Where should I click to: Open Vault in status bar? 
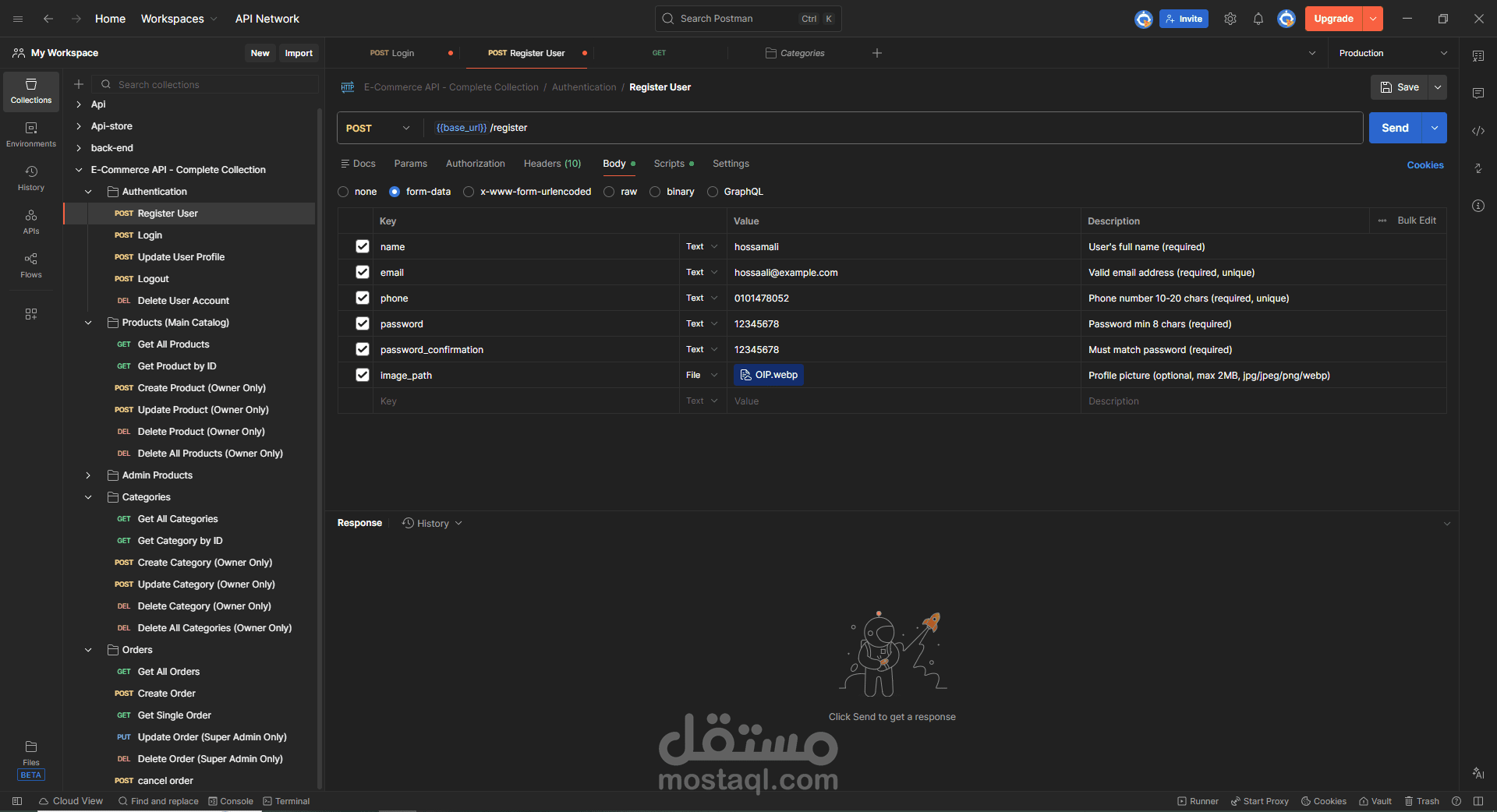[1375, 801]
